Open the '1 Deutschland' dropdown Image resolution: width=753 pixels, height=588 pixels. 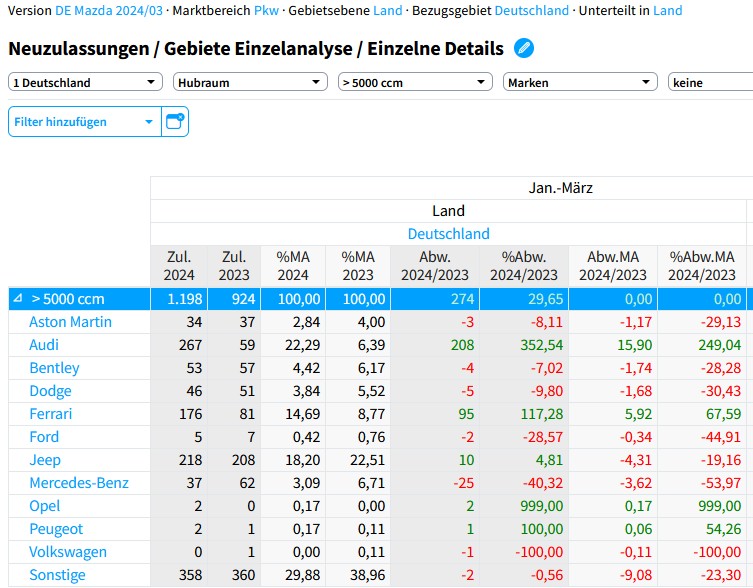84,83
